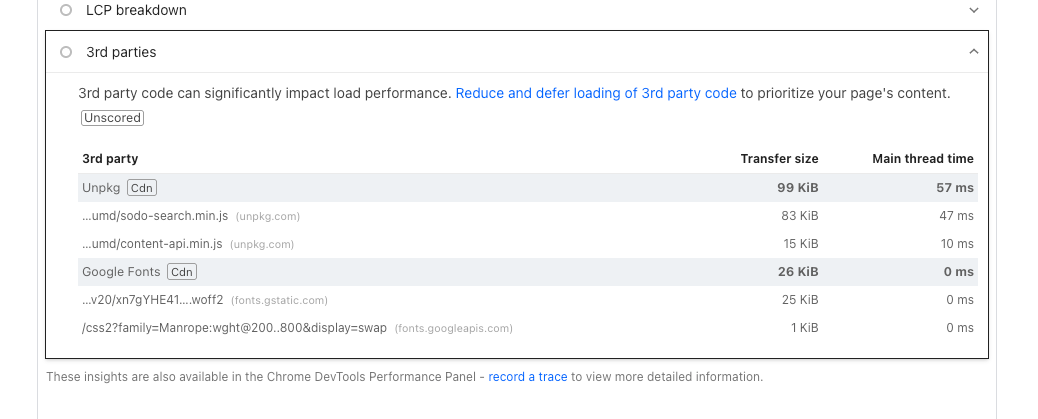This screenshot has height=419, width=1038.
Task: Open 'Reduce and defer loading of 3rd party code' link
Action: [596, 93]
